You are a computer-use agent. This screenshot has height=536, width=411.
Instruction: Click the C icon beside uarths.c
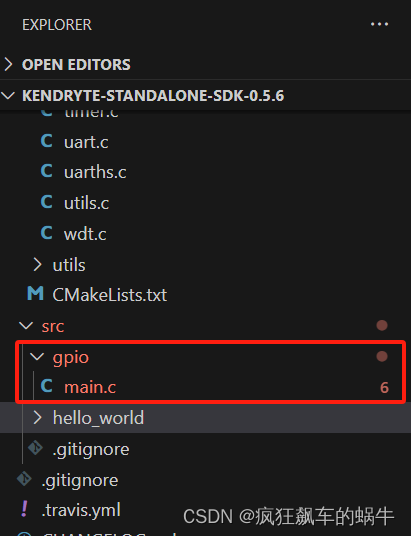pyautogui.click(x=47, y=171)
